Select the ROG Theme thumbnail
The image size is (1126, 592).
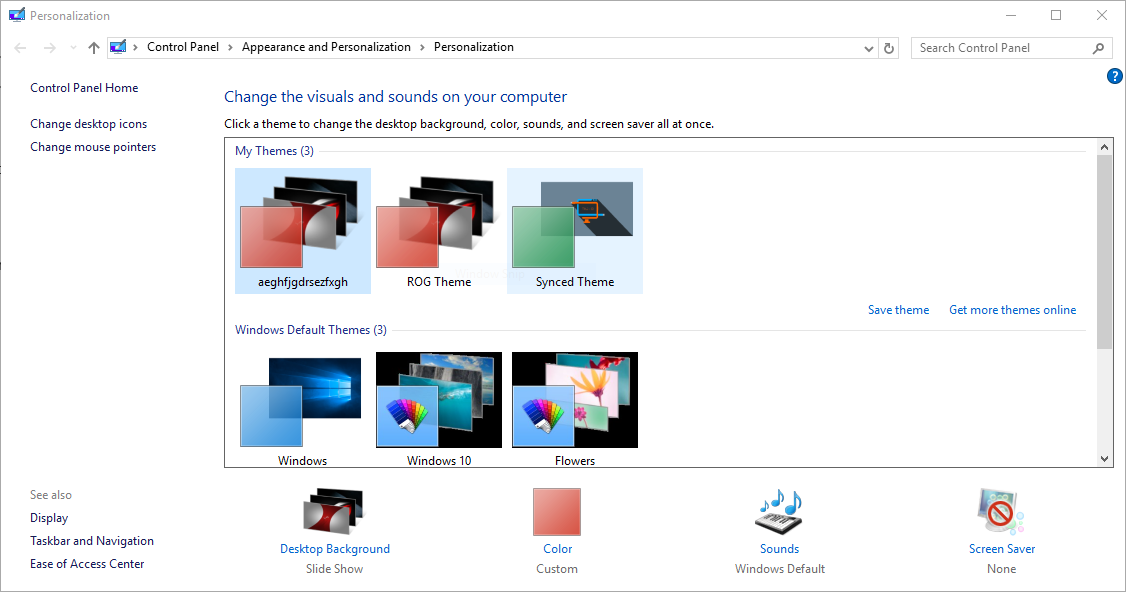point(439,231)
